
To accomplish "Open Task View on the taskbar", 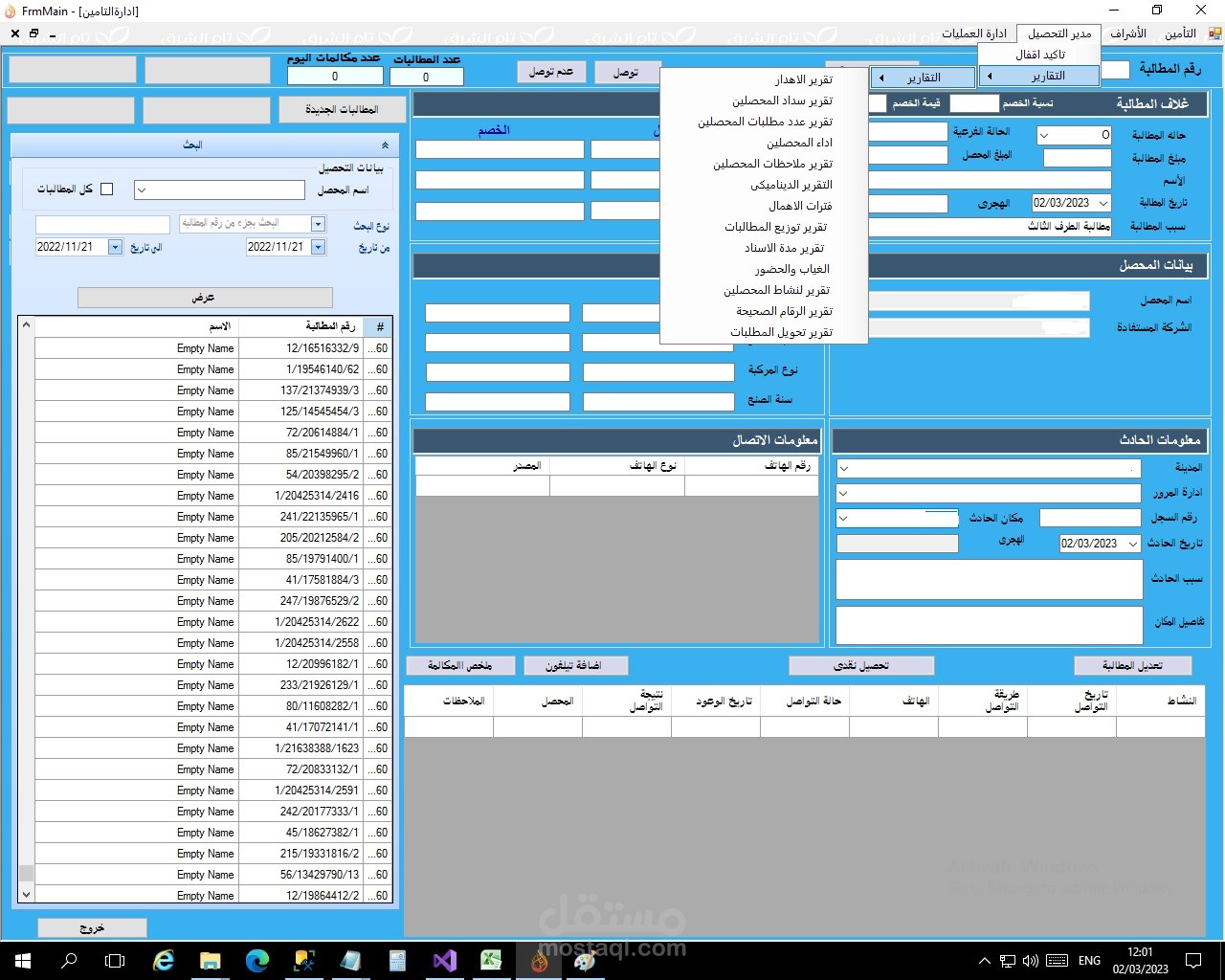I will pyautogui.click(x=115, y=961).
